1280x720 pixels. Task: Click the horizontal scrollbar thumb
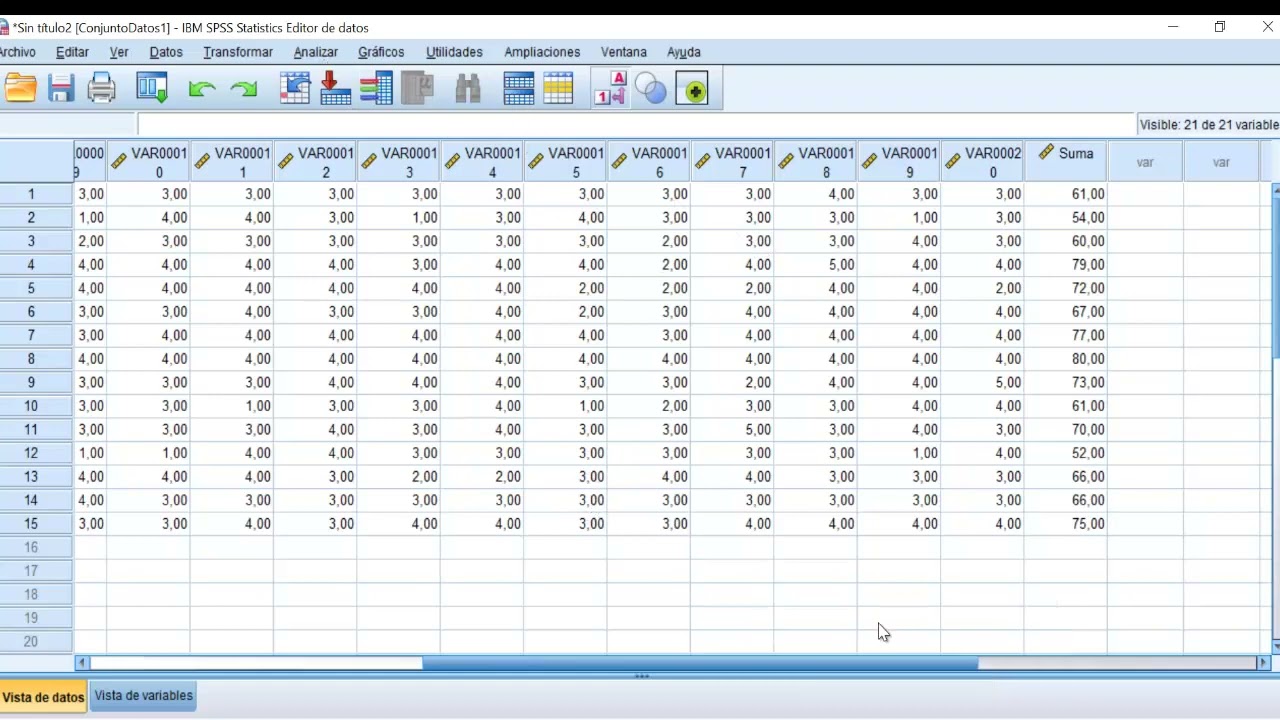pyautogui.click(x=700, y=663)
